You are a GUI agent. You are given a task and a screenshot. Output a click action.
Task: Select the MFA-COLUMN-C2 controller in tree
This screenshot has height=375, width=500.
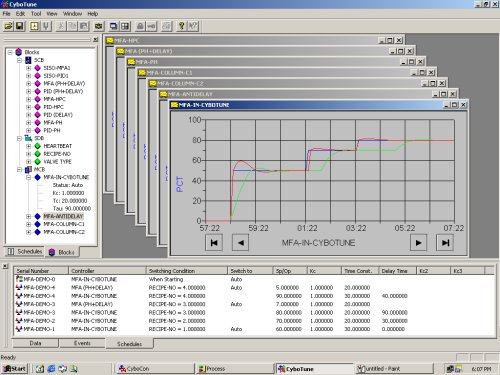(64, 232)
